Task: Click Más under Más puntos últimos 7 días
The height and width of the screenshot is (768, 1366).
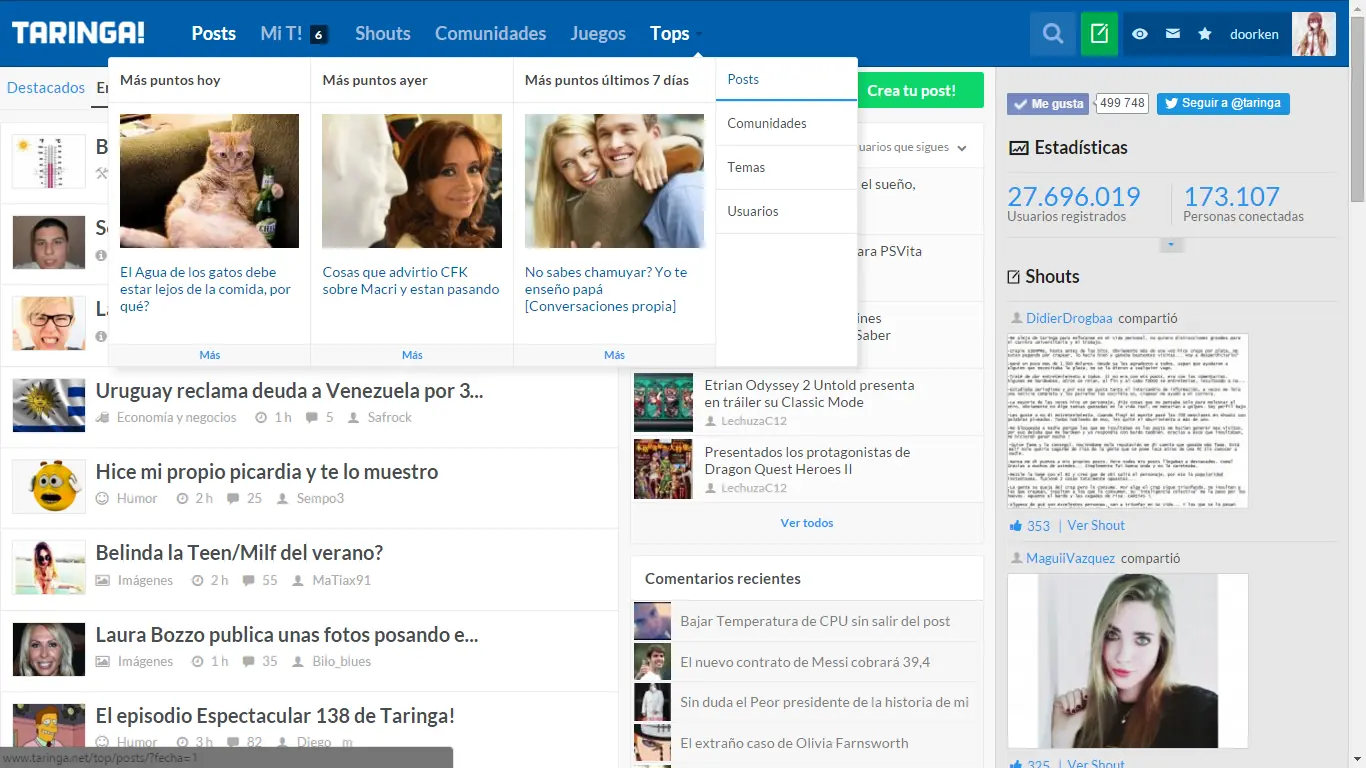Action: pyautogui.click(x=615, y=355)
